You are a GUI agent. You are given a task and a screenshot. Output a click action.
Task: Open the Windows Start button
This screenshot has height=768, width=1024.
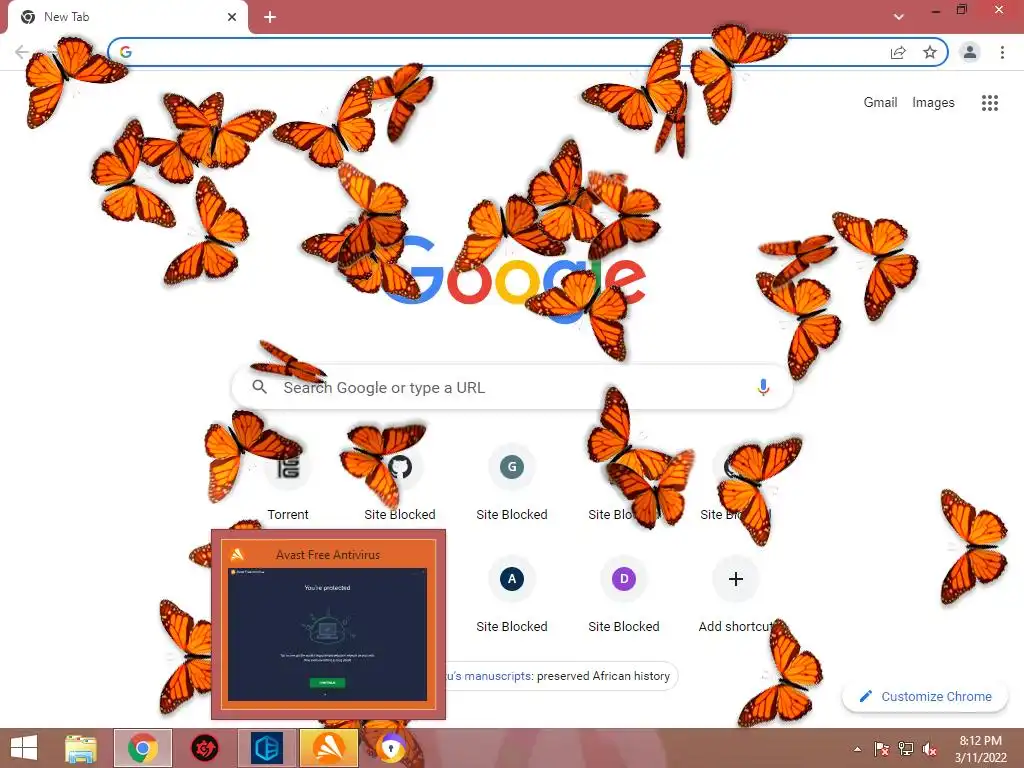[x=24, y=748]
